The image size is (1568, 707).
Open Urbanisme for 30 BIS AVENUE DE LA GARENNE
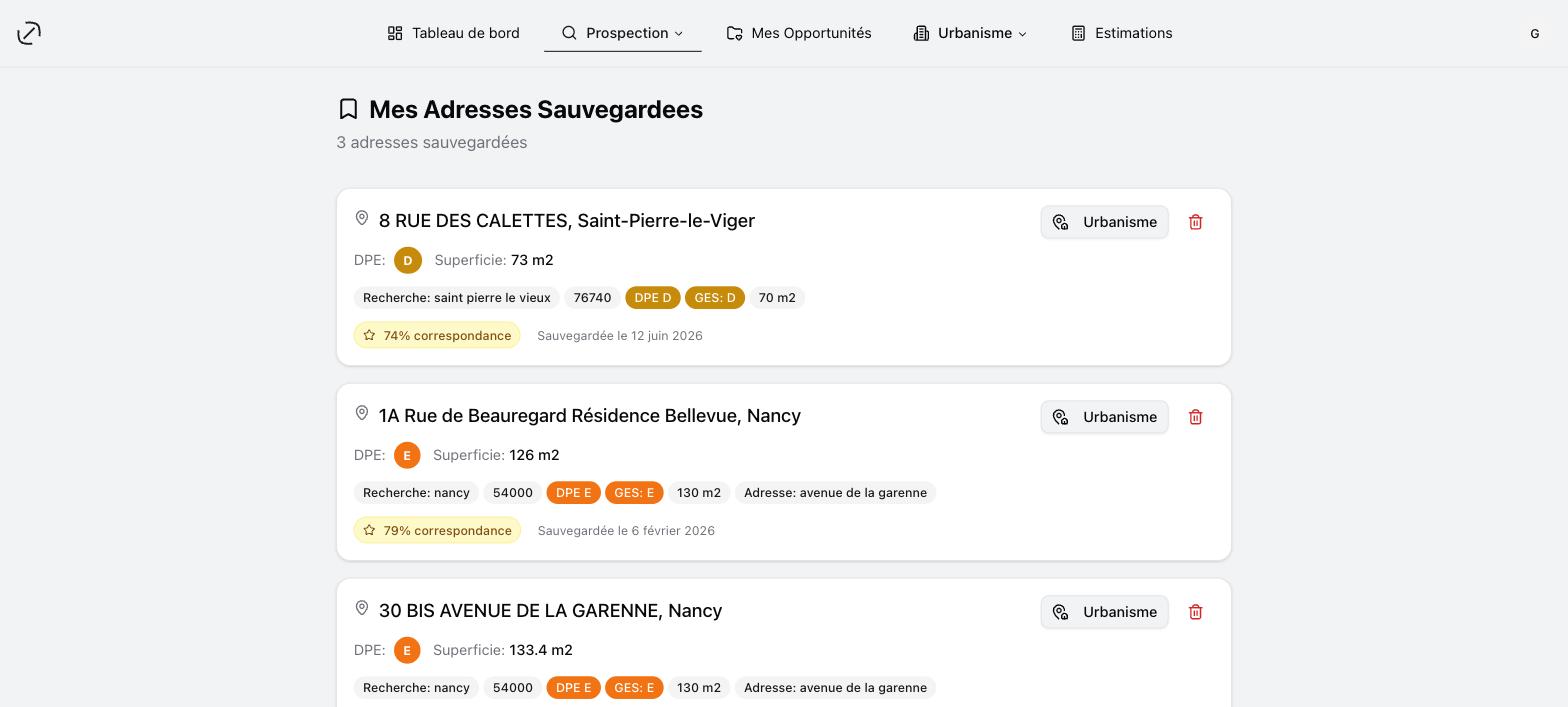click(x=1105, y=612)
